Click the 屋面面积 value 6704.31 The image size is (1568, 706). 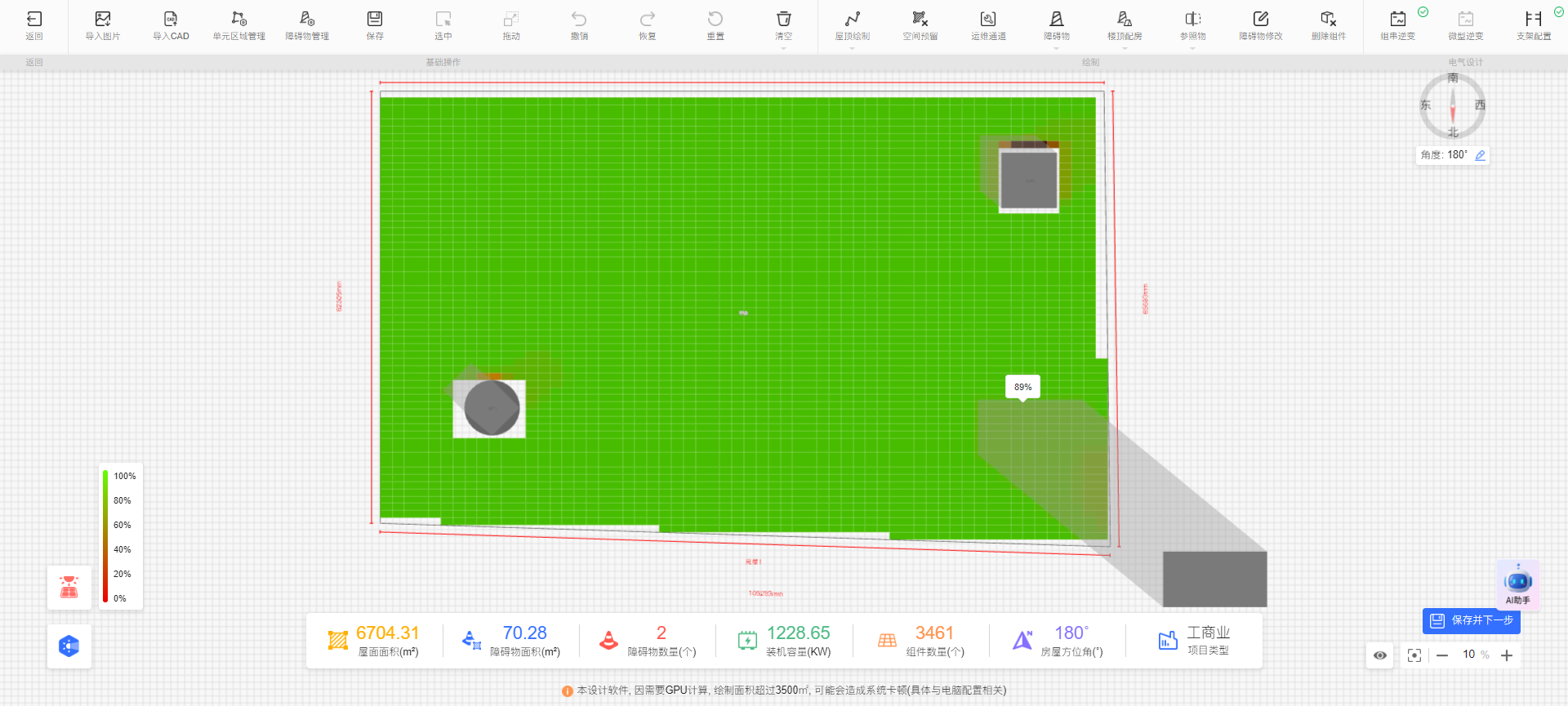pyautogui.click(x=388, y=633)
